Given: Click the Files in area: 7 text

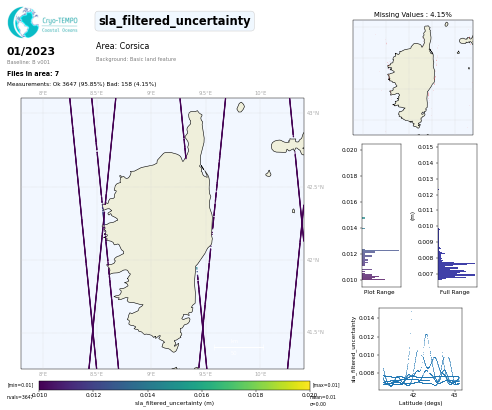Looking at the screenshot, I should [x=33, y=74].
